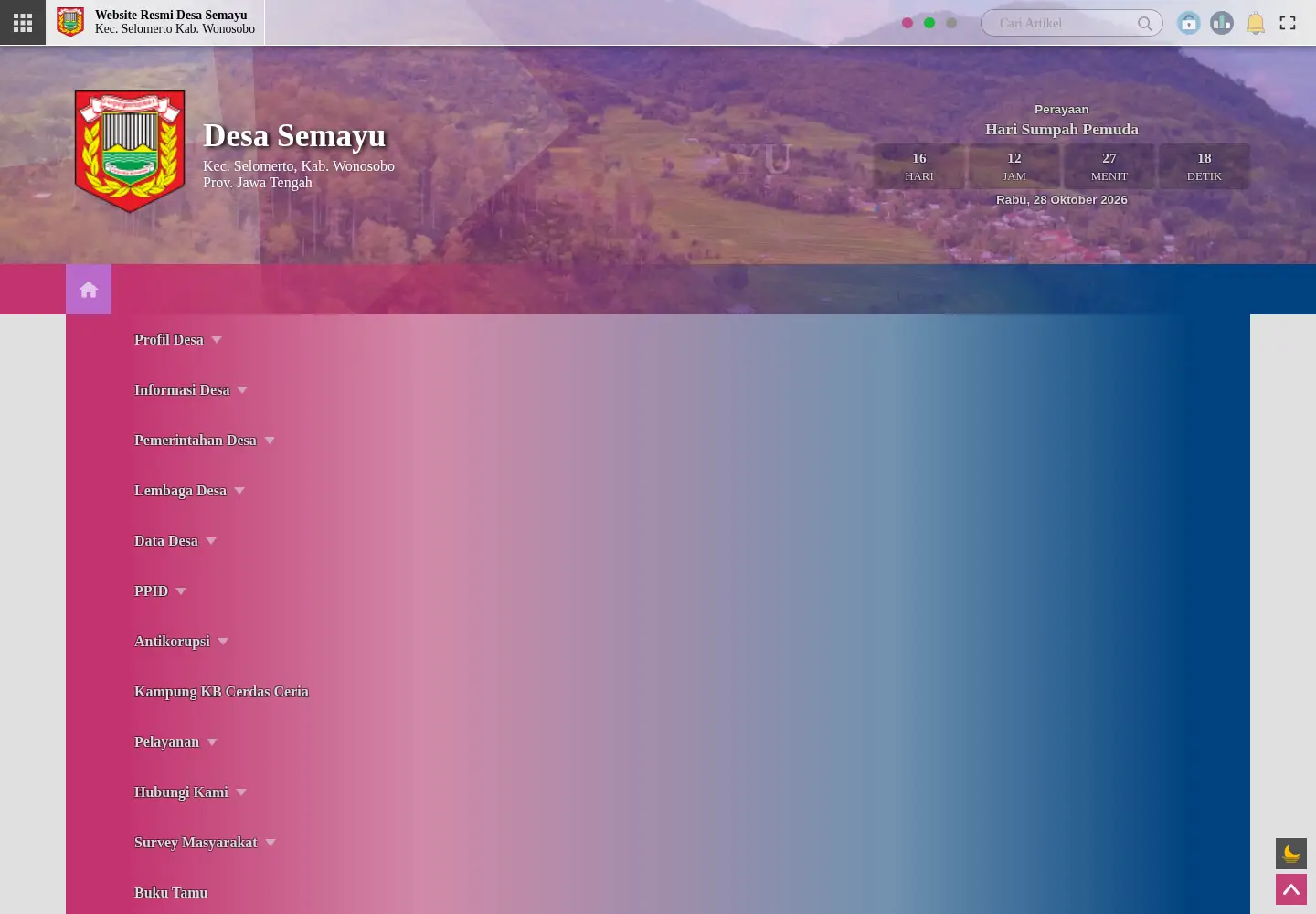This screenshot has width=1316, height=914.
Task: Click the small village crest in top bar
Action: click(70, 23)
